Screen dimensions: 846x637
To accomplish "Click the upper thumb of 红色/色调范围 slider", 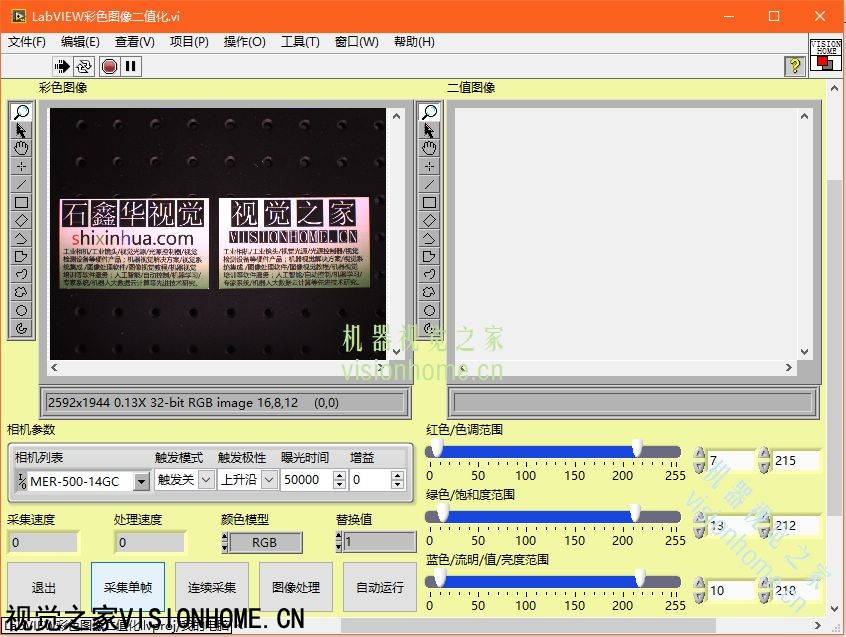I will pyautogui.click(x=637, y=448).
